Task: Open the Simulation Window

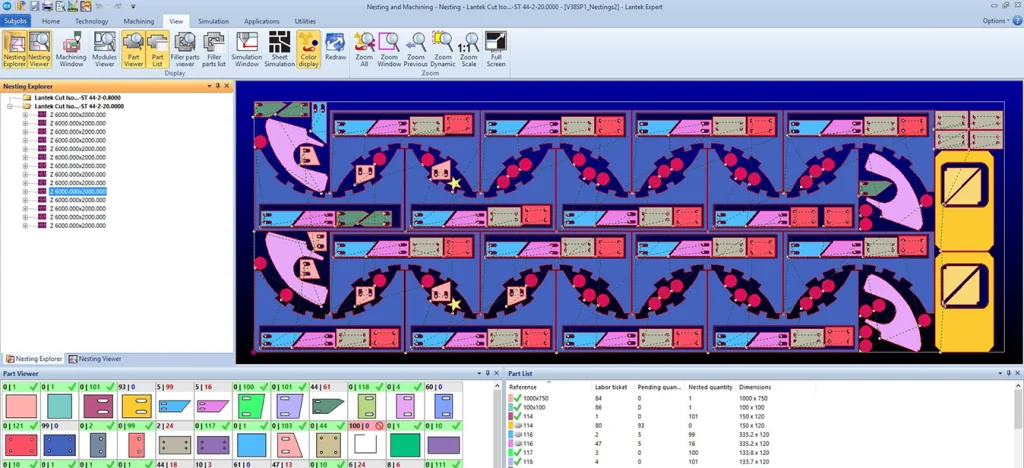Action: (x=246, y=49)
